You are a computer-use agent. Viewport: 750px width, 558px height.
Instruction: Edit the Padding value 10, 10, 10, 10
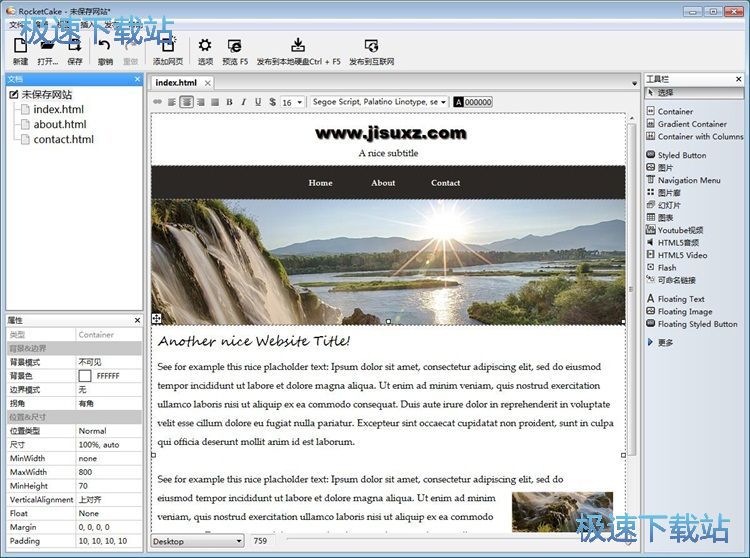pos(110,541)
